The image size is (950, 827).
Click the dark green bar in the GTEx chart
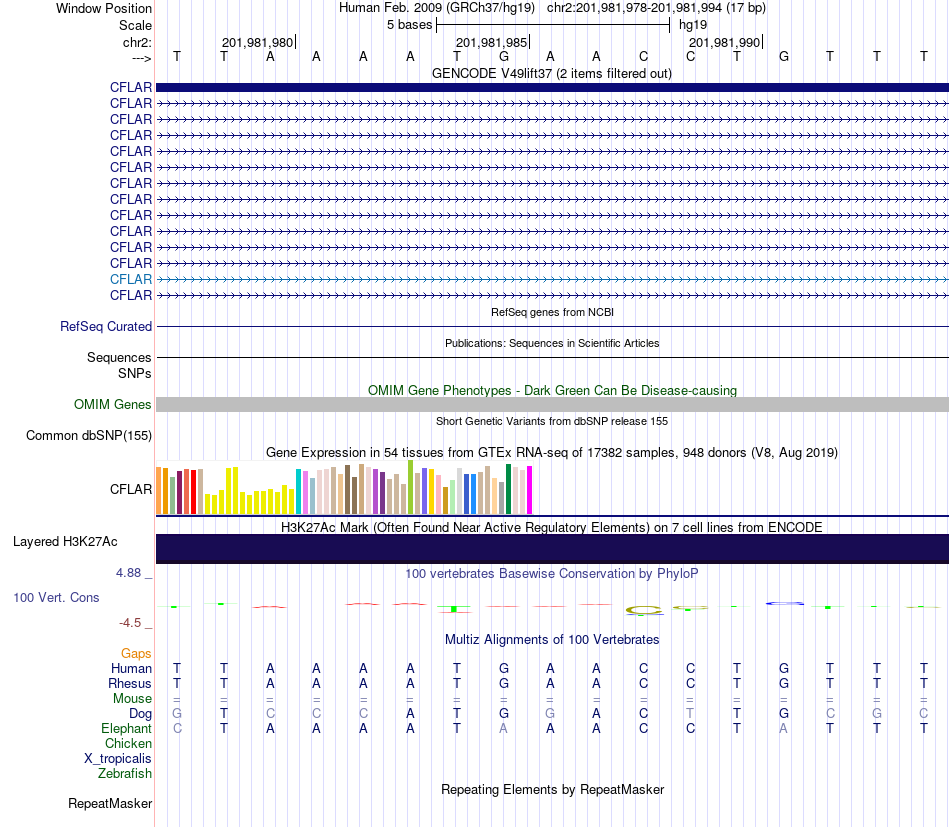pyautogui.click(x=508, y=489)
